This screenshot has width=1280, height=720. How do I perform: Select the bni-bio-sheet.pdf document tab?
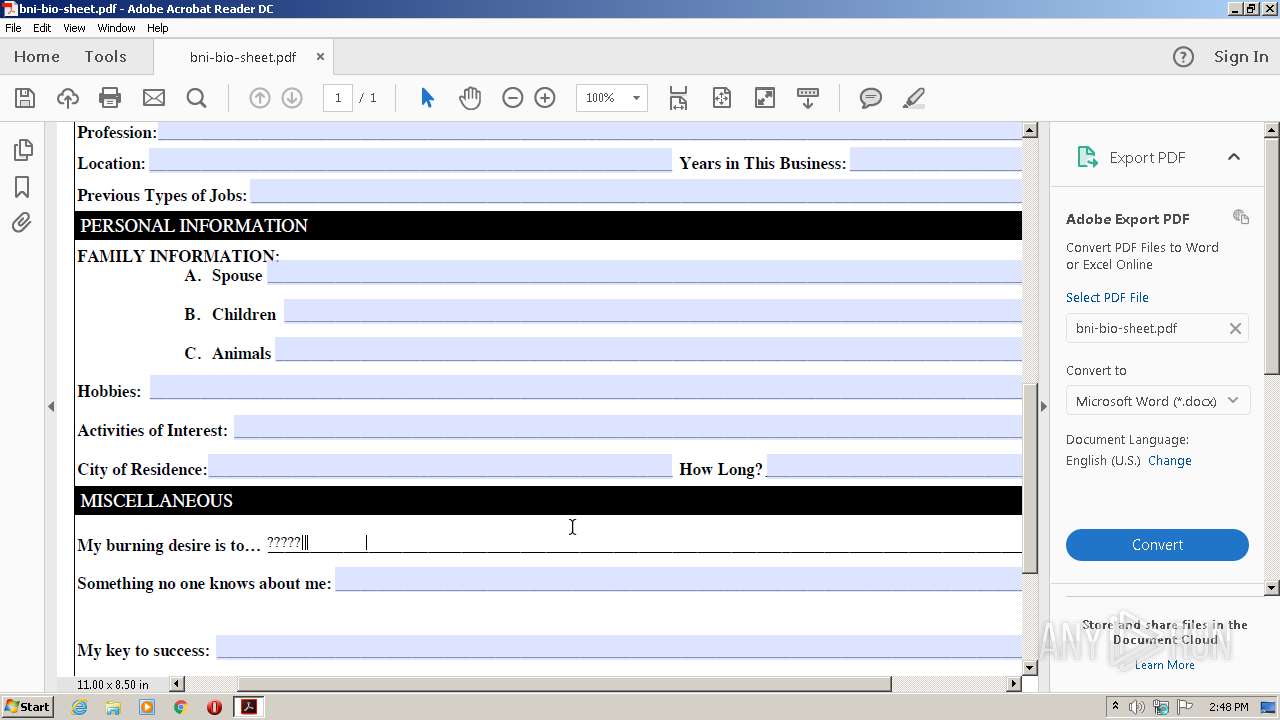243,57
